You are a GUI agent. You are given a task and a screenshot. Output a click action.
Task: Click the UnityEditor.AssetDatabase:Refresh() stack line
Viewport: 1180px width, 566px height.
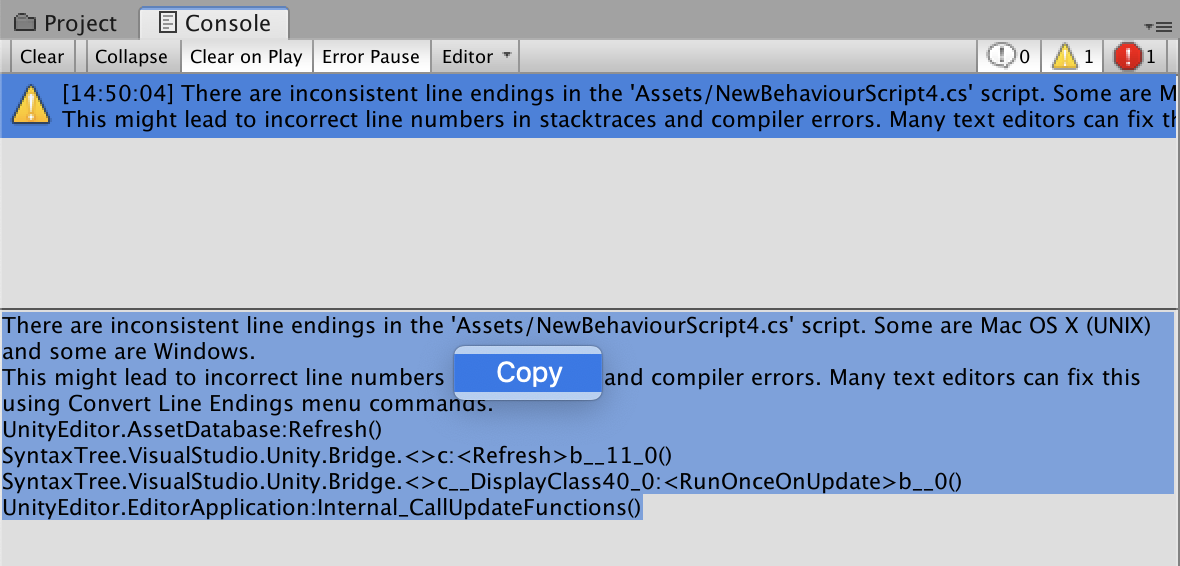(x=193, y=430)
